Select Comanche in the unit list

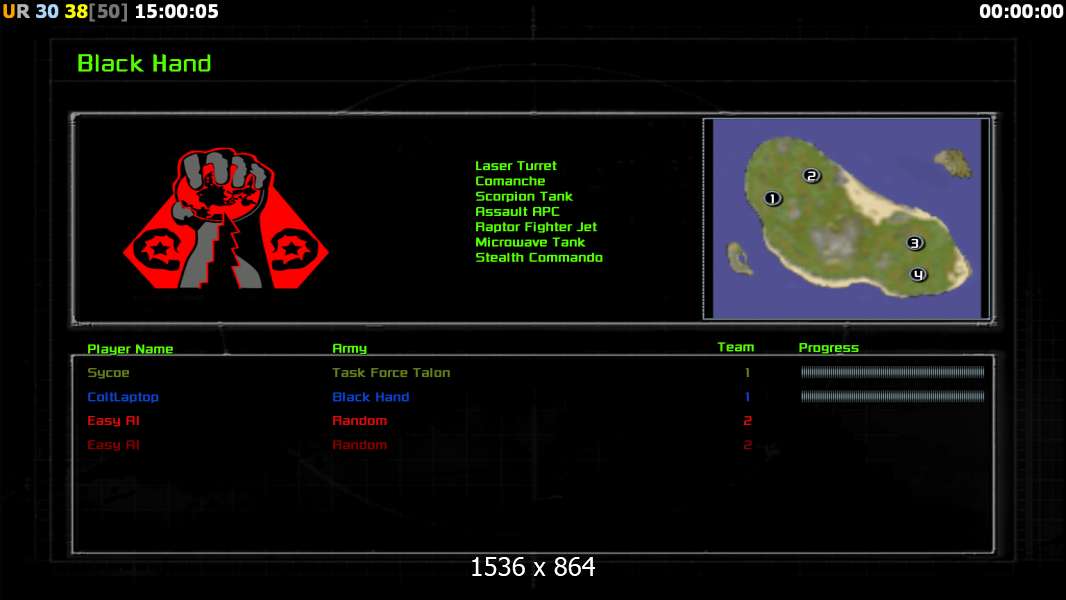(x=510, y=181)
